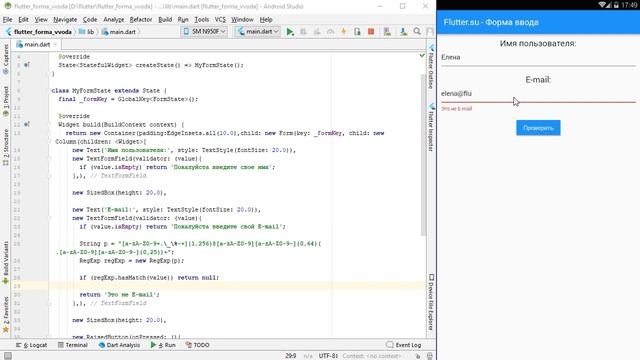Click the profiler gauge icon in toolbar

point(330,31)
